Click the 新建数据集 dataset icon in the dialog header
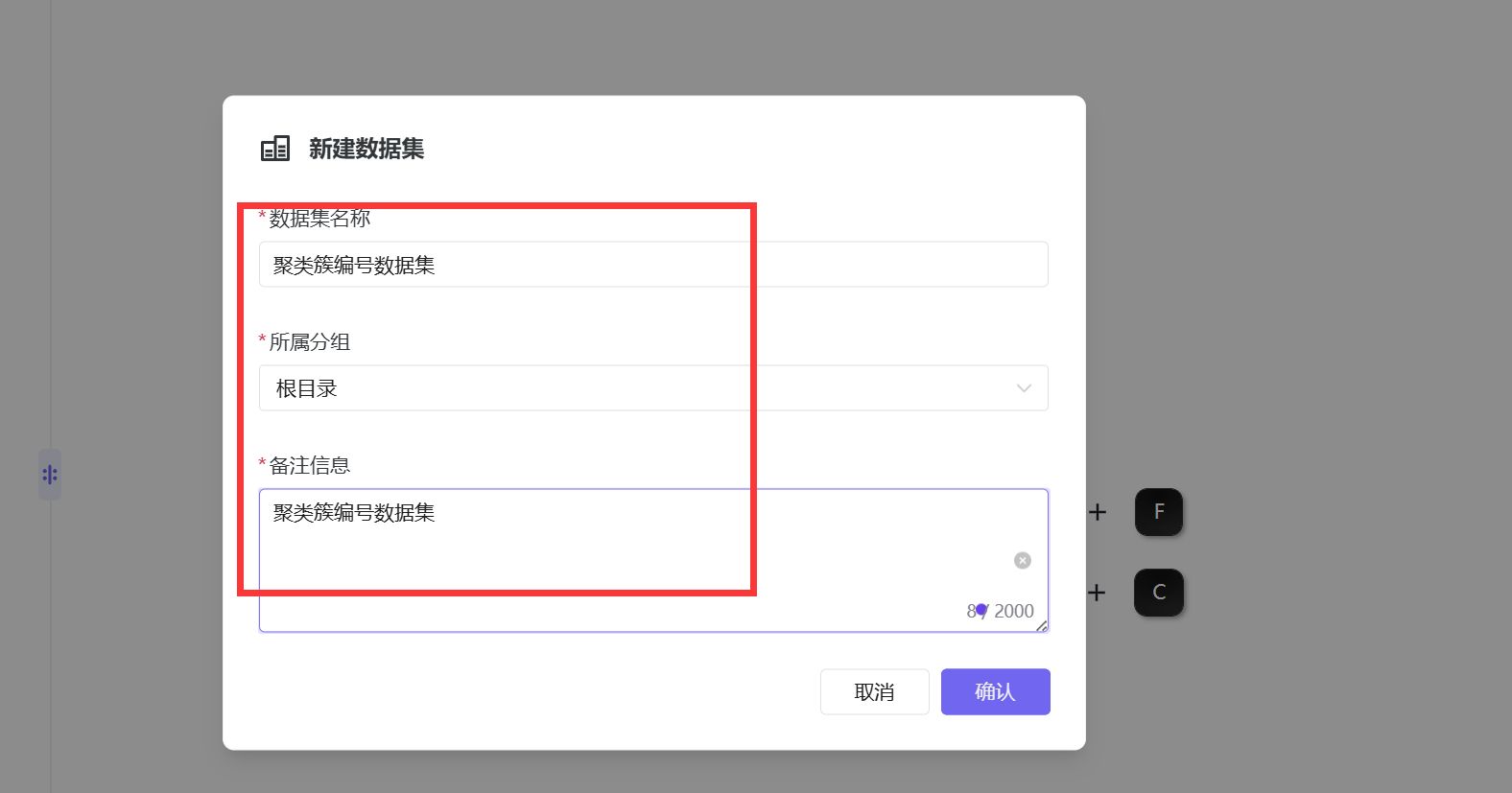Image resolution: width=1512 pixels, height=793 pixels. (x=275, y=148)
